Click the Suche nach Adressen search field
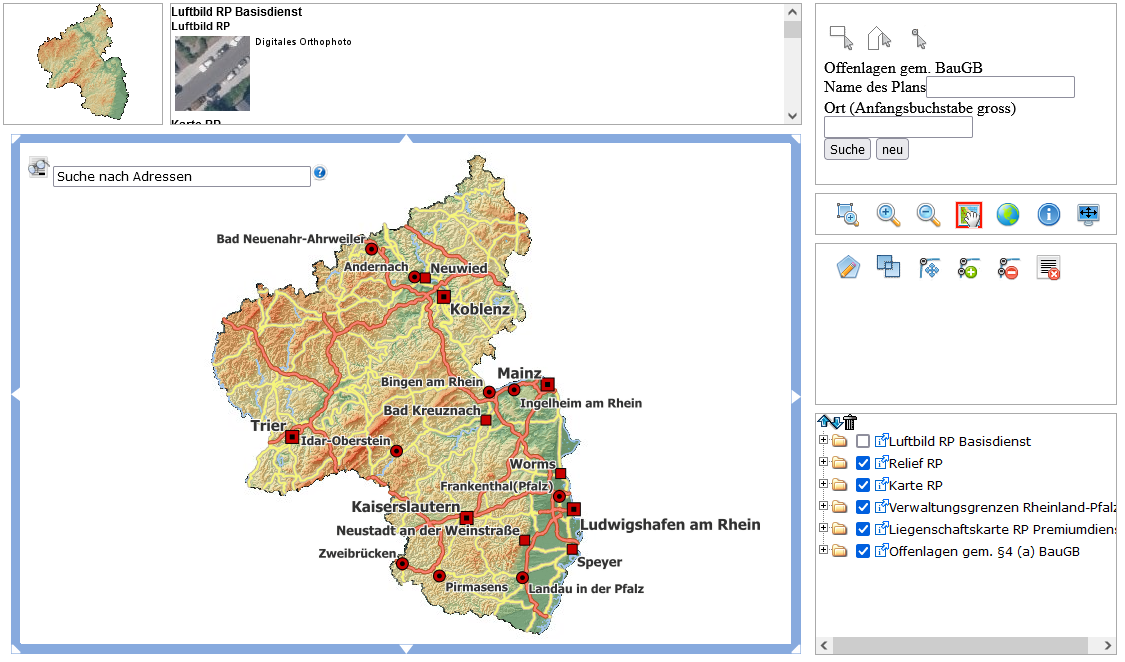This screenshot has height=662, width=1125. click(x=182, y=176)
